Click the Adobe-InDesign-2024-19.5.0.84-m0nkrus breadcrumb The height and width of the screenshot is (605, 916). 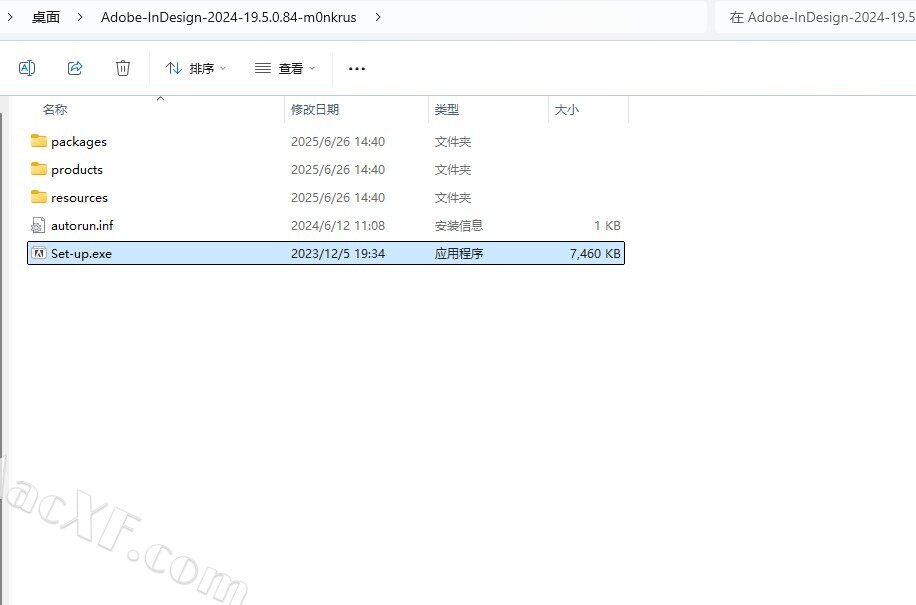click(x=228, y=17)
